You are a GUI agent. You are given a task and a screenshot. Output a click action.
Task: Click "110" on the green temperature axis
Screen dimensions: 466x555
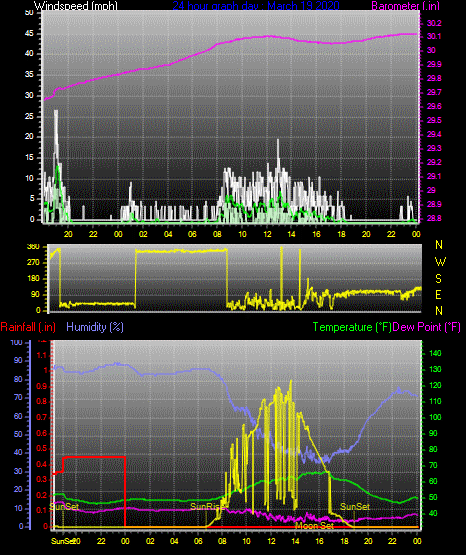[x=435, y=401]
